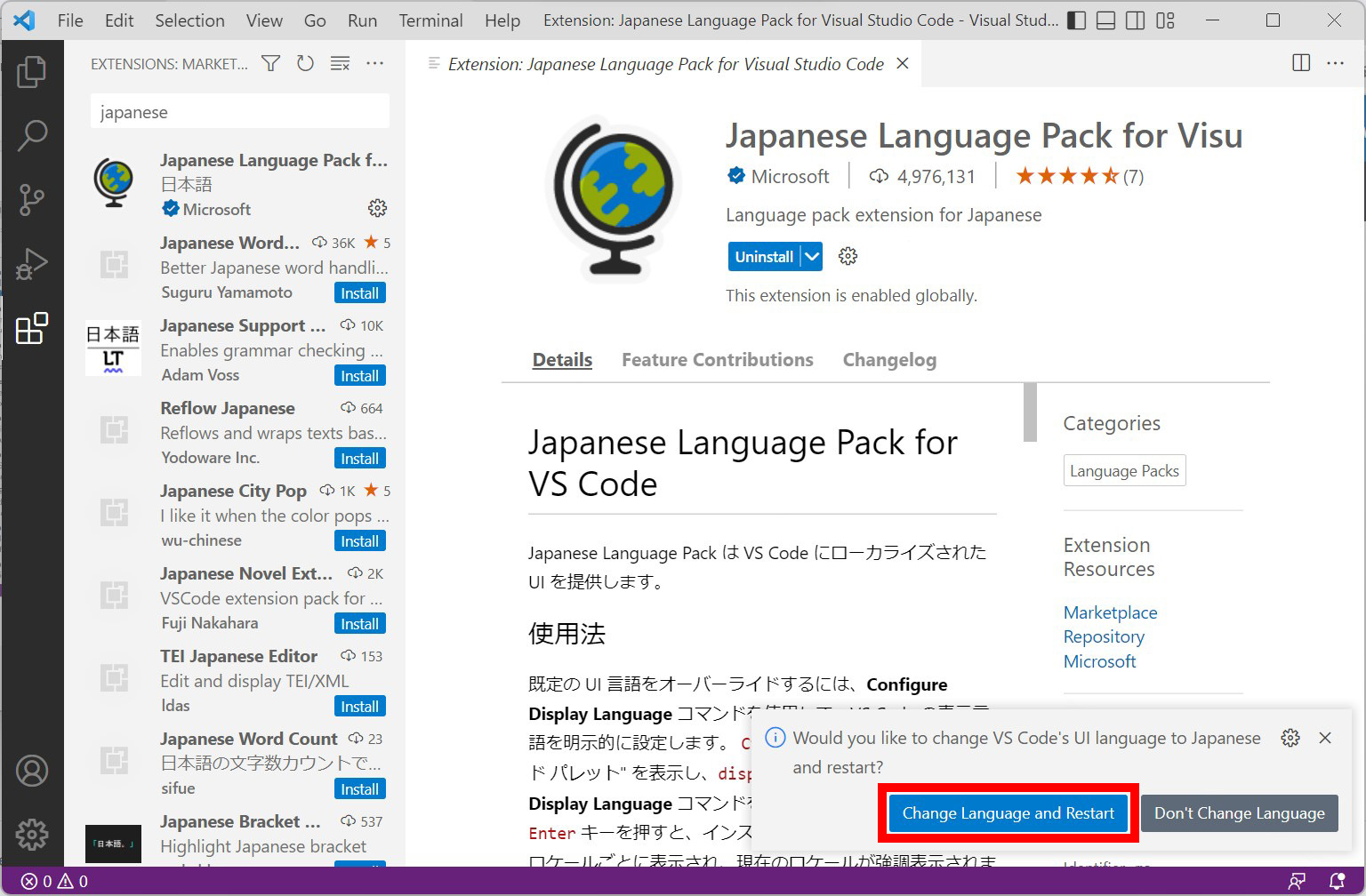Viewport: 1366px width, 896px height.
Task: Refresh the extensions list
Action: pyautogui.click(x=305, y=63)
